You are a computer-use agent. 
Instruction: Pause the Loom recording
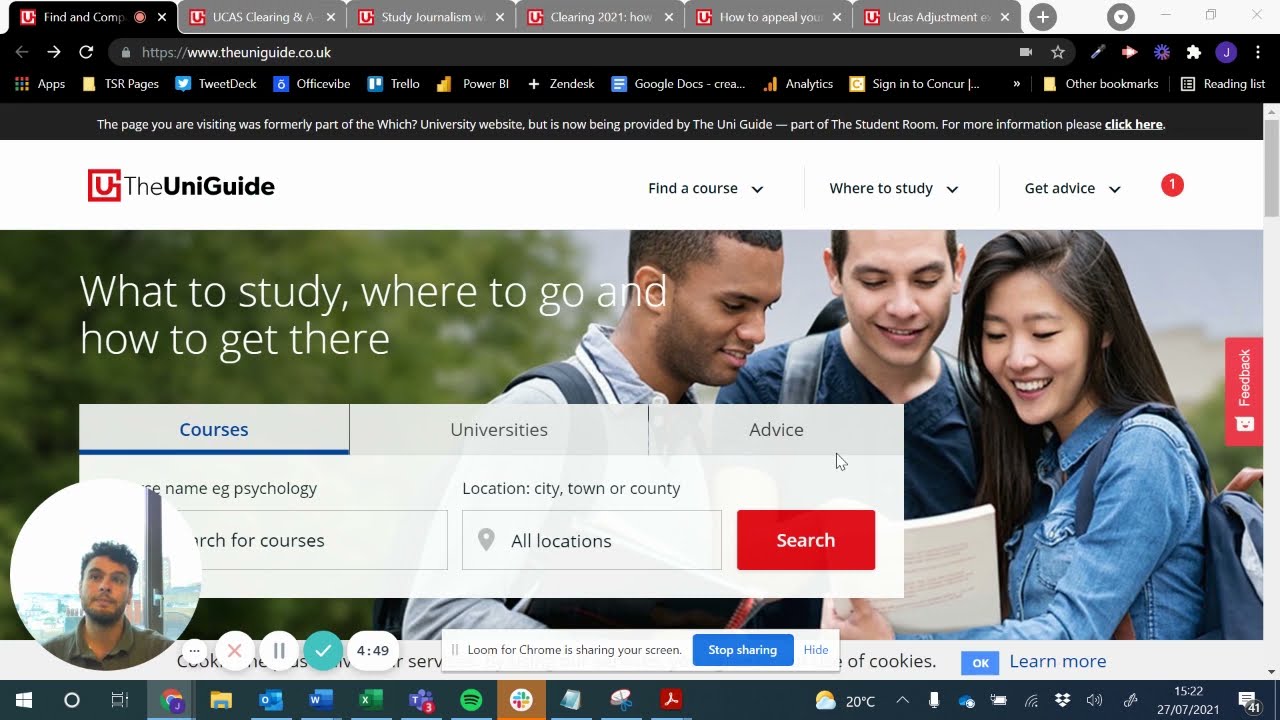[279, 651]
